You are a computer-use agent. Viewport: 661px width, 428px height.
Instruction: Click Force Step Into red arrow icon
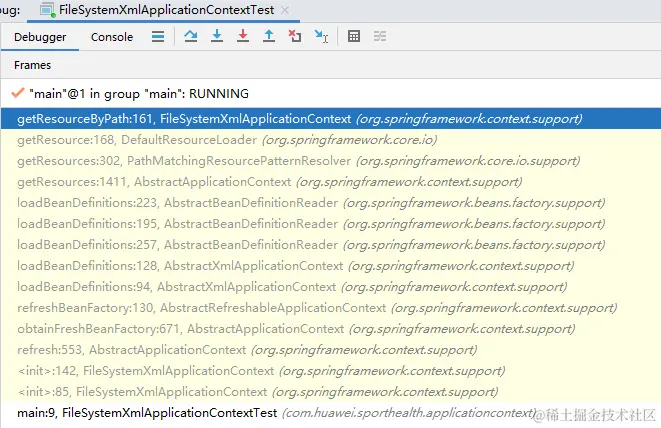pos(243,36)
